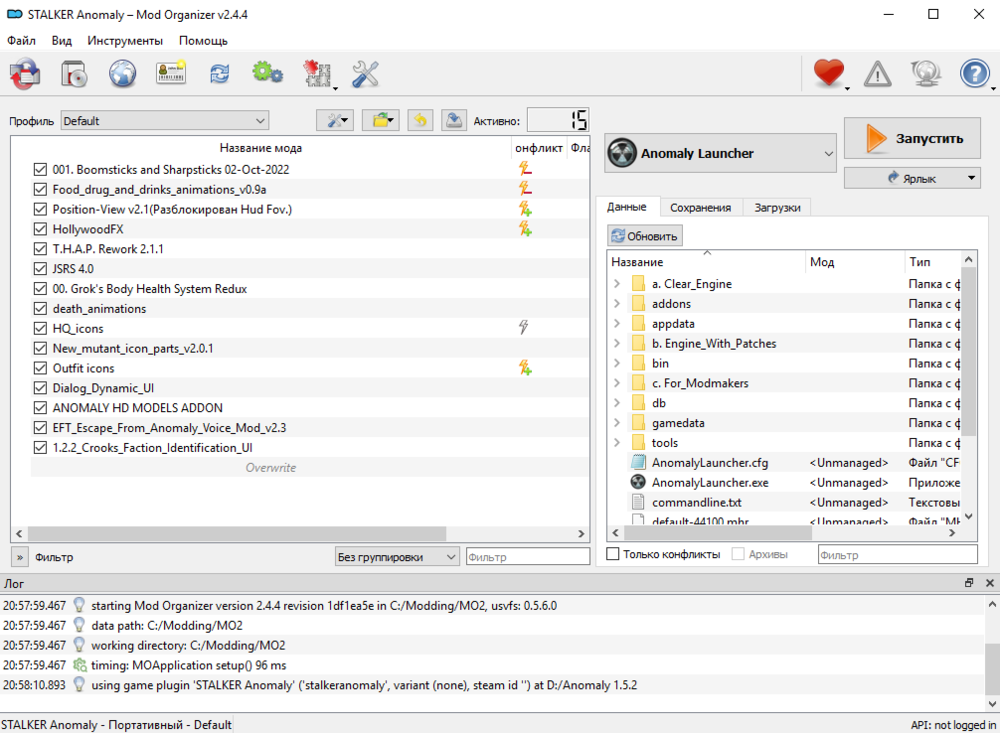Open the tool plugins puzzle icon

(x=316, y=74)
